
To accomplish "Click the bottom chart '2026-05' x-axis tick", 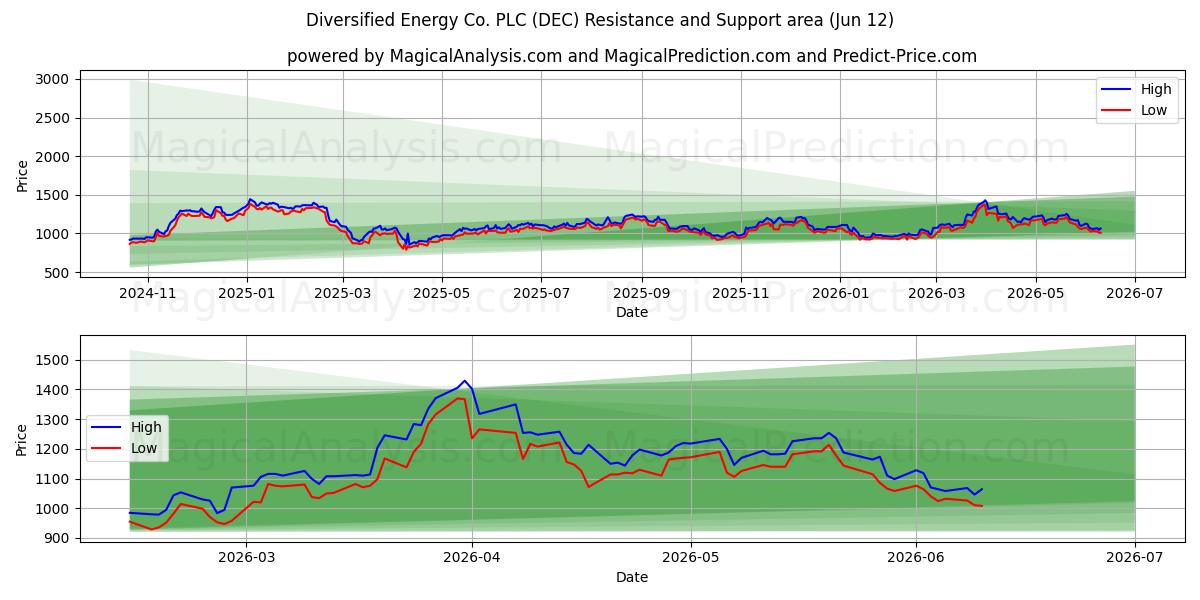I will [691, 558].
